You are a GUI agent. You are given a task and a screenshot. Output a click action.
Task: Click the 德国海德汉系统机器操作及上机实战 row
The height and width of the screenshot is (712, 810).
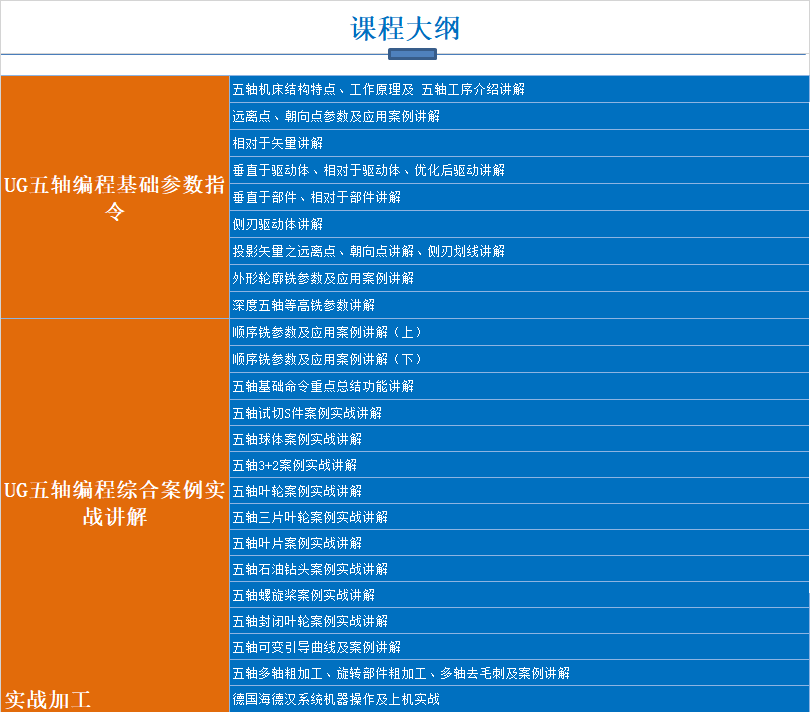(336, 699)
